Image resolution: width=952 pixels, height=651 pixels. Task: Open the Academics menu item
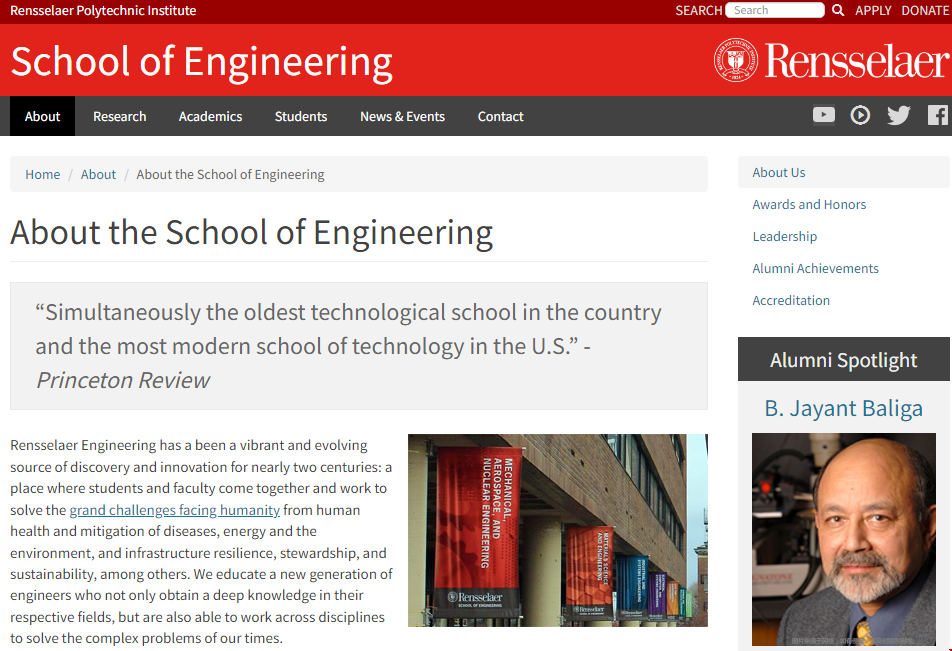tap(210, 116)
